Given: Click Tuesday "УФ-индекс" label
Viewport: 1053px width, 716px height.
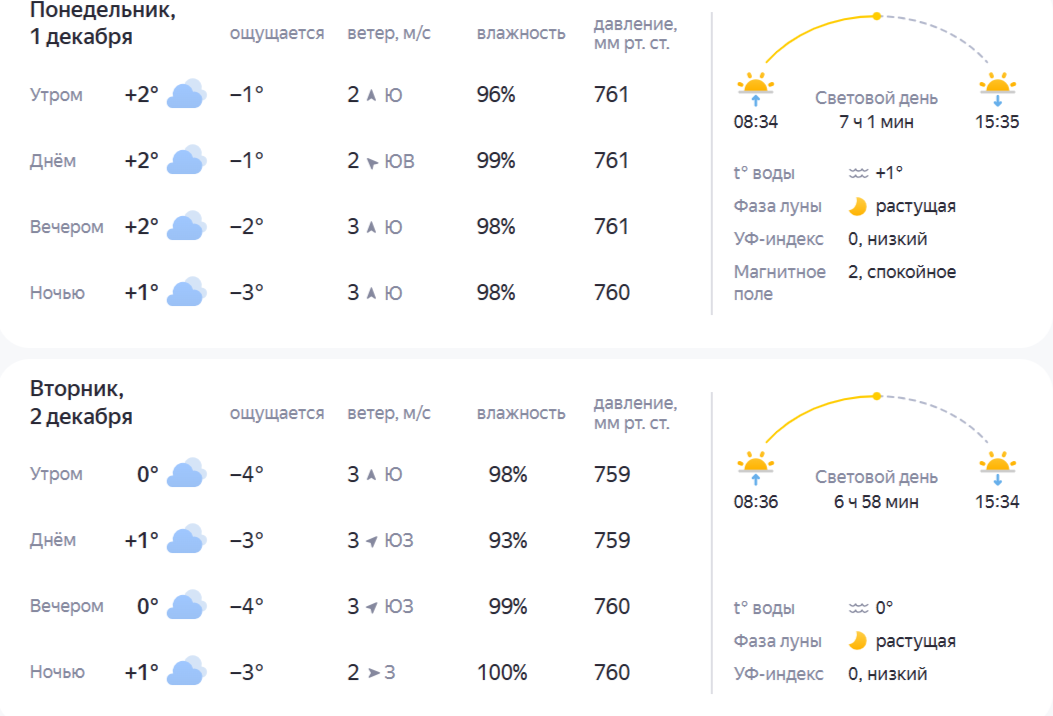Looking at the screenshot, I should 779,674.
